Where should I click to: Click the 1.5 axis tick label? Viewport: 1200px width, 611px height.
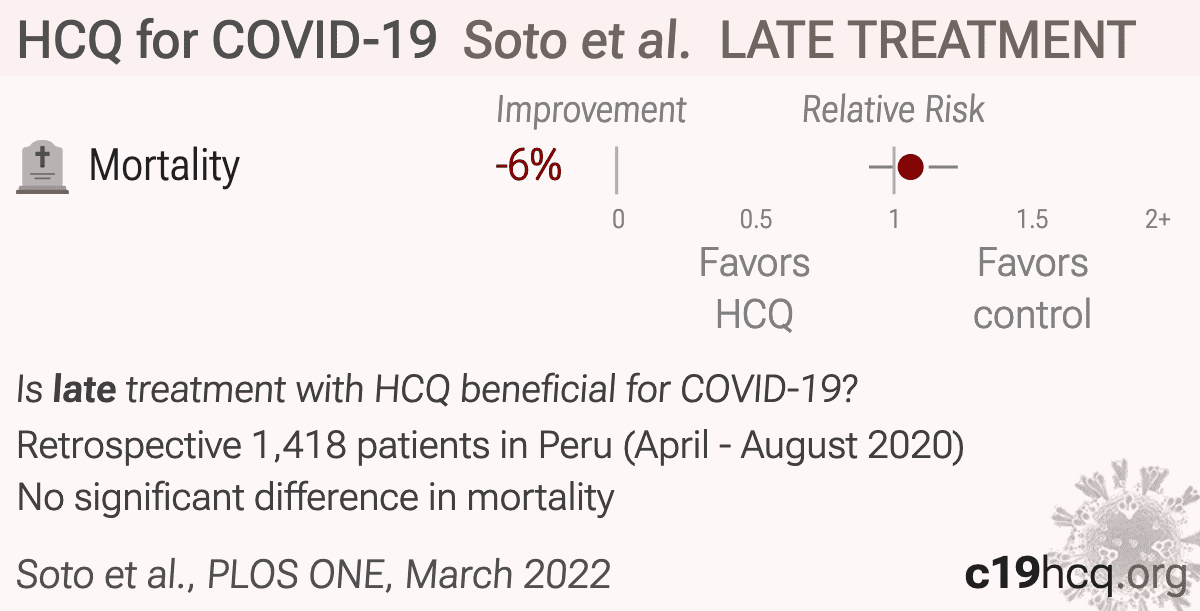click(1032, 220)
